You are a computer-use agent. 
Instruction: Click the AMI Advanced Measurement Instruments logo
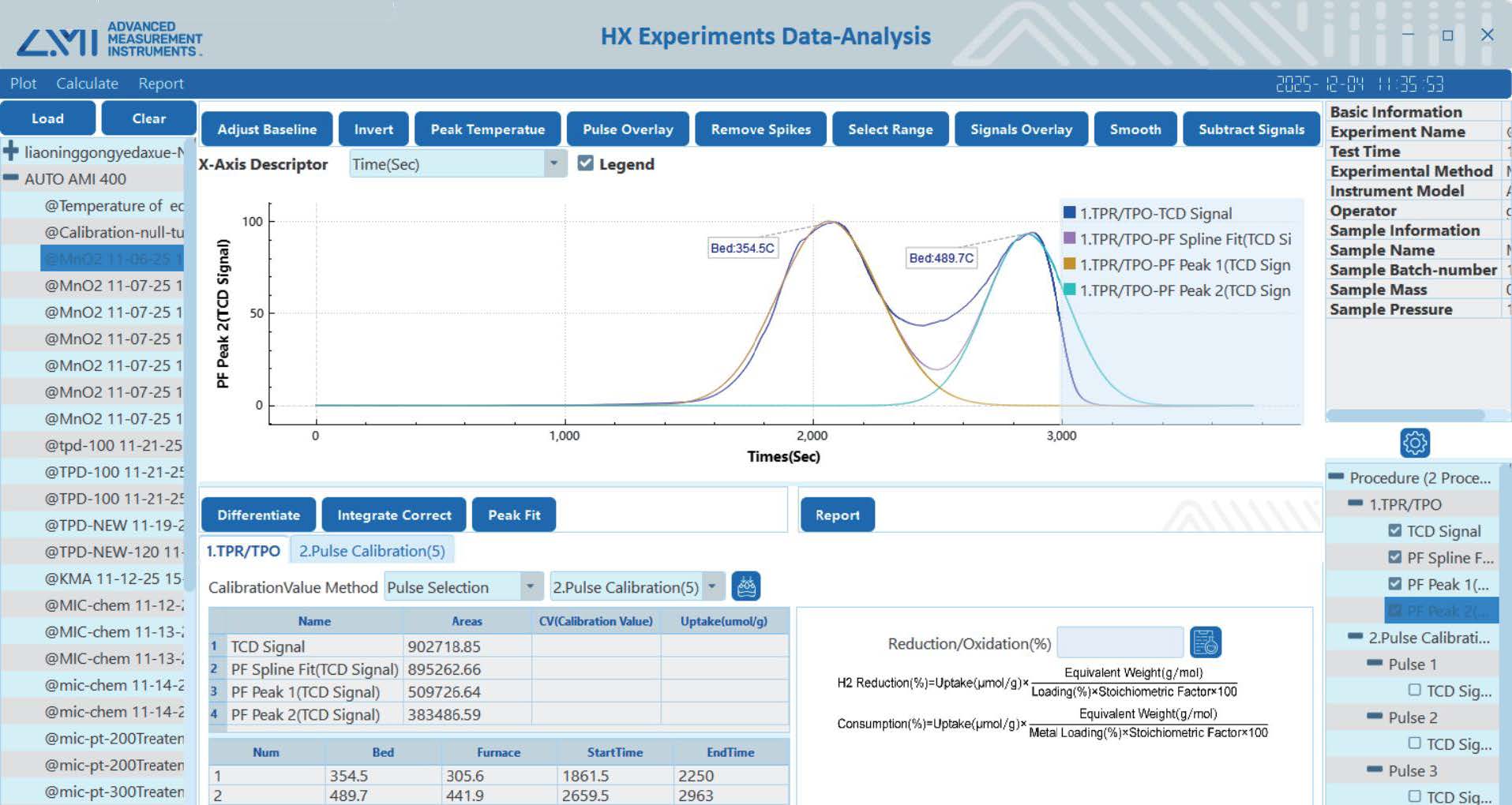pos(109,39)
